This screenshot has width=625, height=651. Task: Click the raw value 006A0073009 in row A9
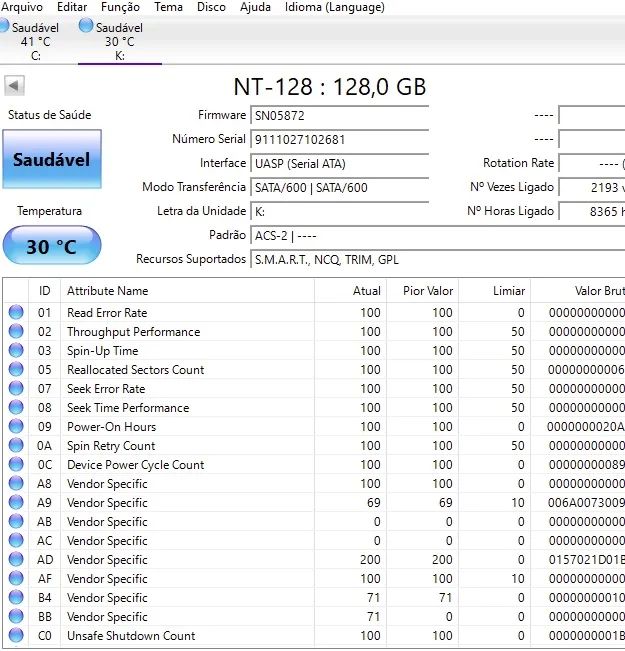point(586,503)
